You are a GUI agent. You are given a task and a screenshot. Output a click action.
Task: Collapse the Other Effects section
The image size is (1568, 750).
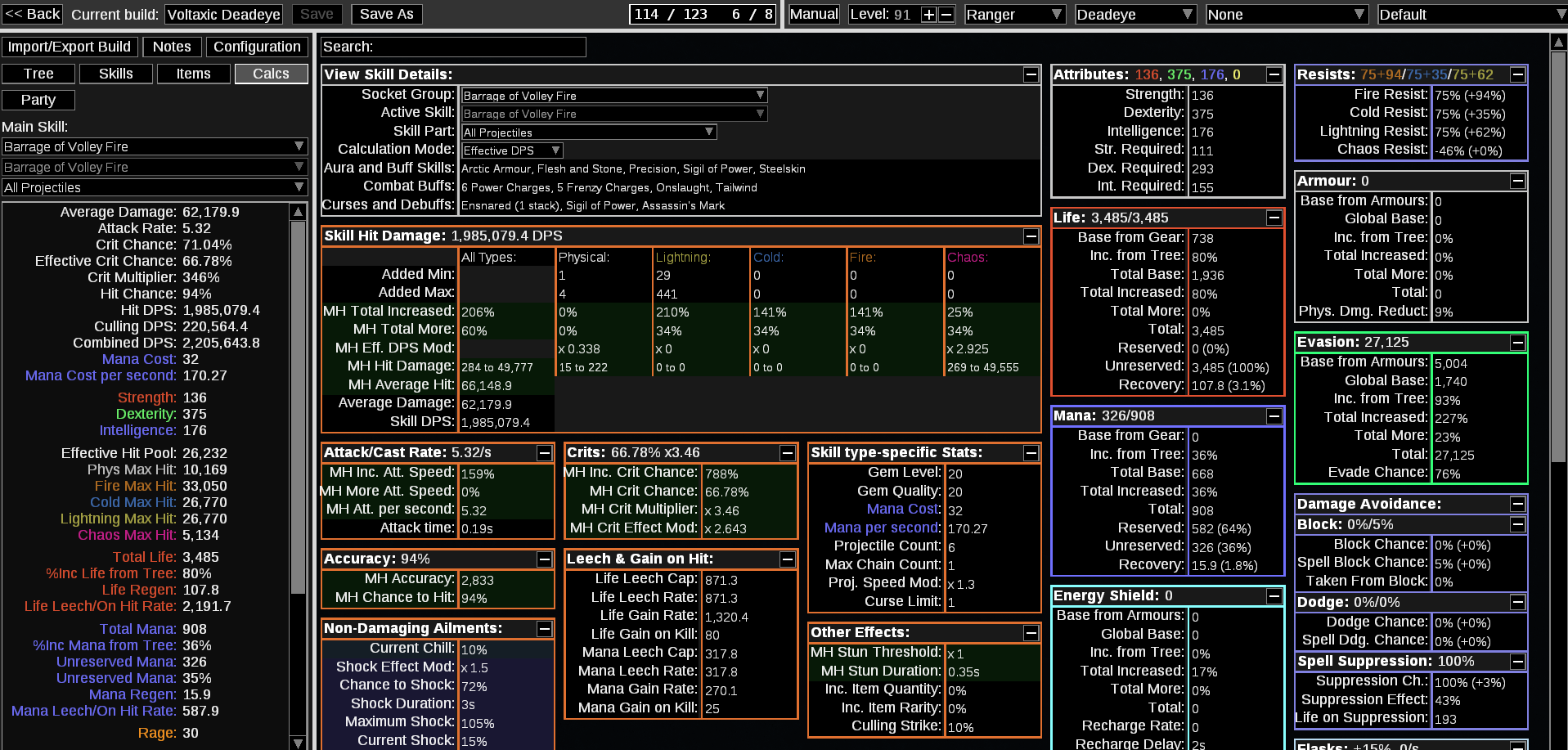(1031, 633)
